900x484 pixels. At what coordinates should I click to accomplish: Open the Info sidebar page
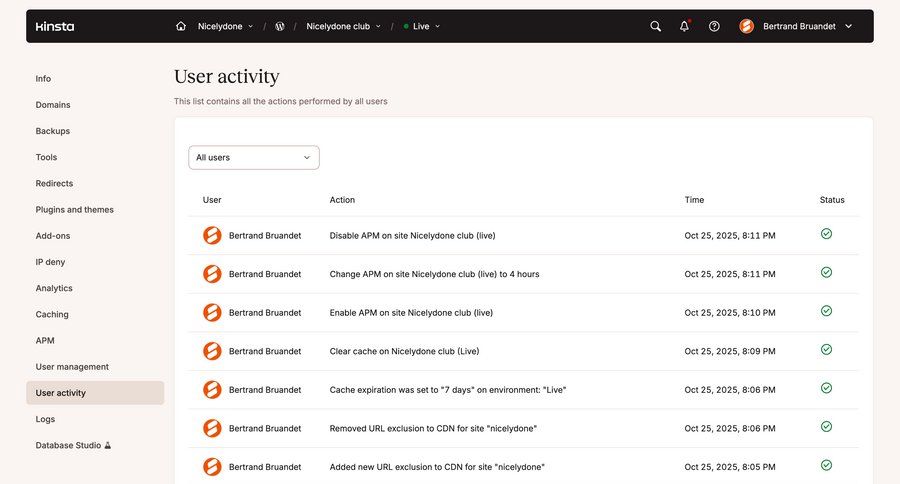click(43, 79)
